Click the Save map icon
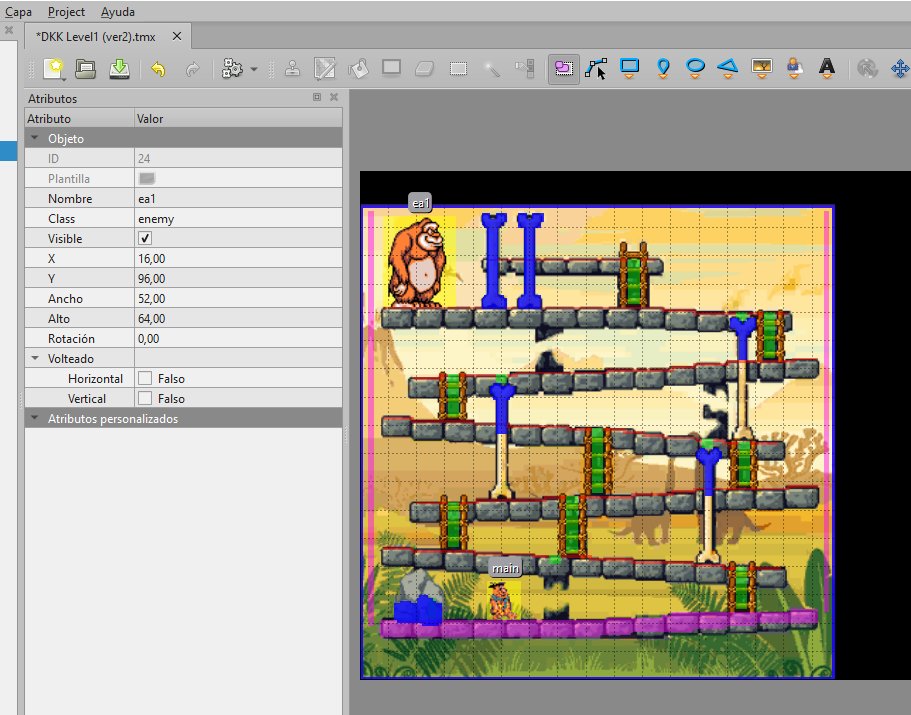This screenshot has height=715, width=911. click(119, 69)
